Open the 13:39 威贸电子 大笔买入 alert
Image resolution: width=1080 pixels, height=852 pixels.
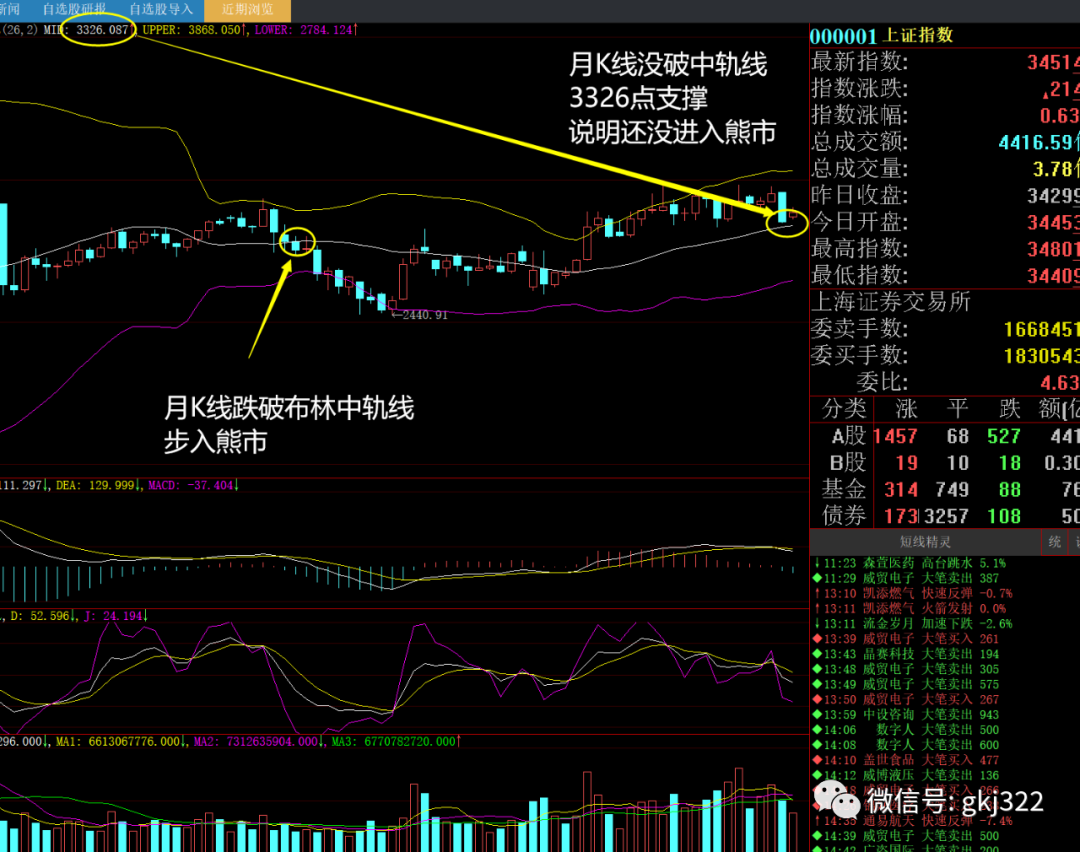(x=907, y=639)
